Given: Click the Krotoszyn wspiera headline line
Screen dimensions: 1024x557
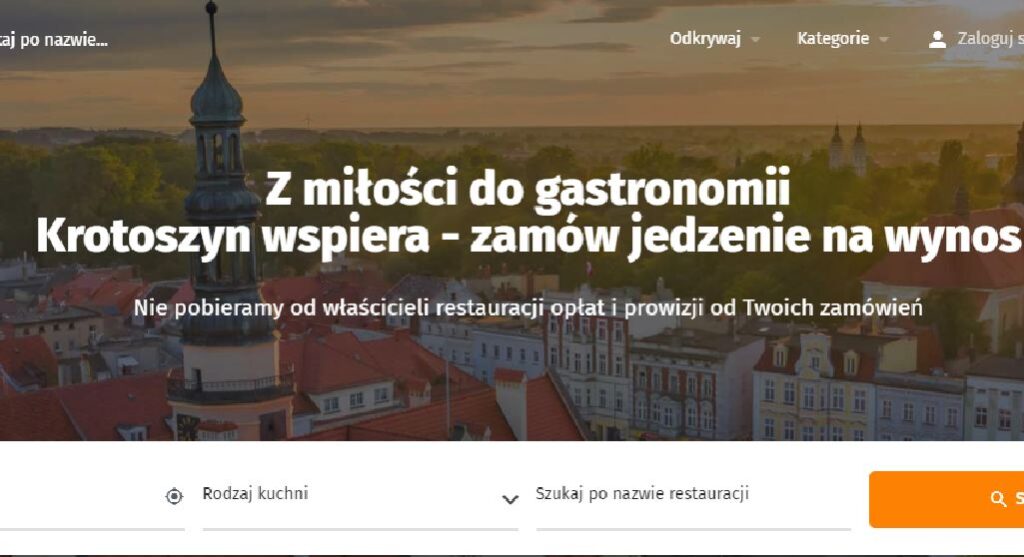Looking at the screenshot, I should tap(528, 236).
